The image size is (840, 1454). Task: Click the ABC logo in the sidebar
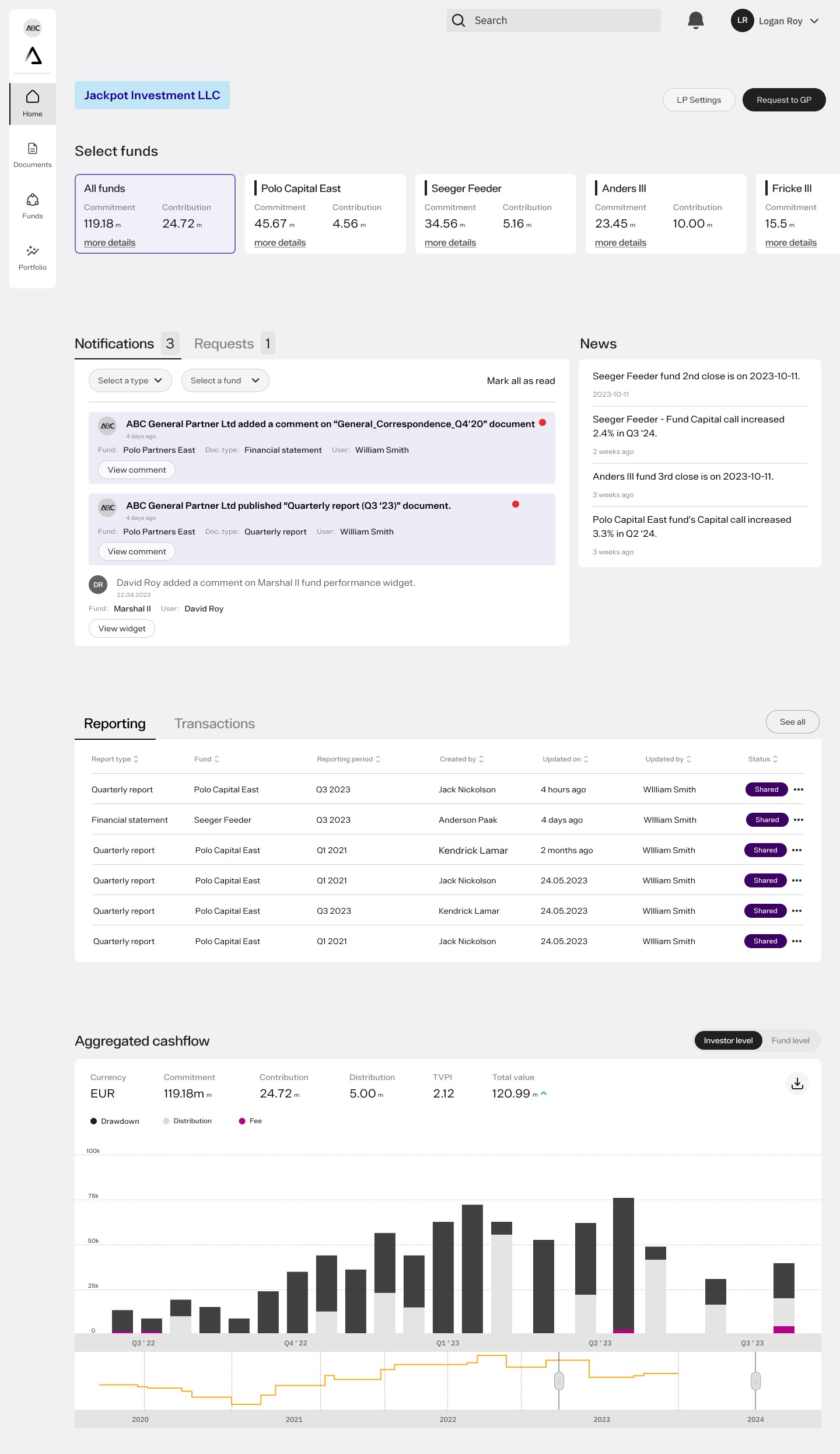pyautogui.click(x=33, y=28)
